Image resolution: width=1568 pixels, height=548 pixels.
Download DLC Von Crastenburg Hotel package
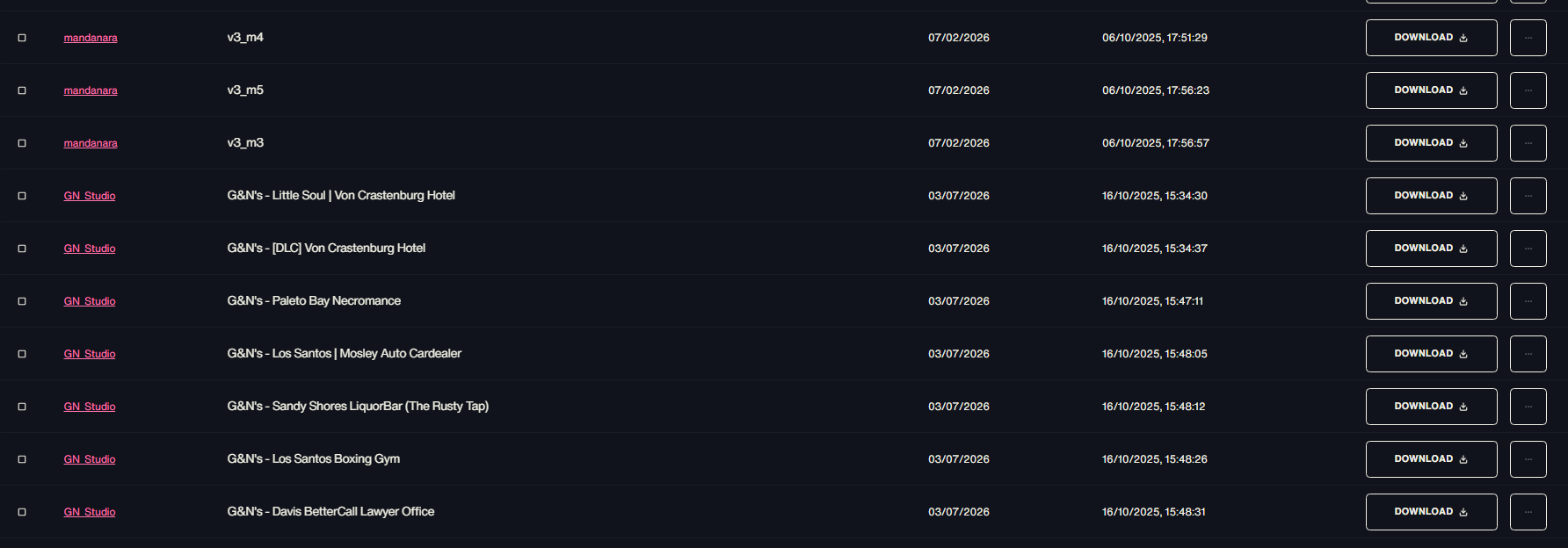point(1431,249)
